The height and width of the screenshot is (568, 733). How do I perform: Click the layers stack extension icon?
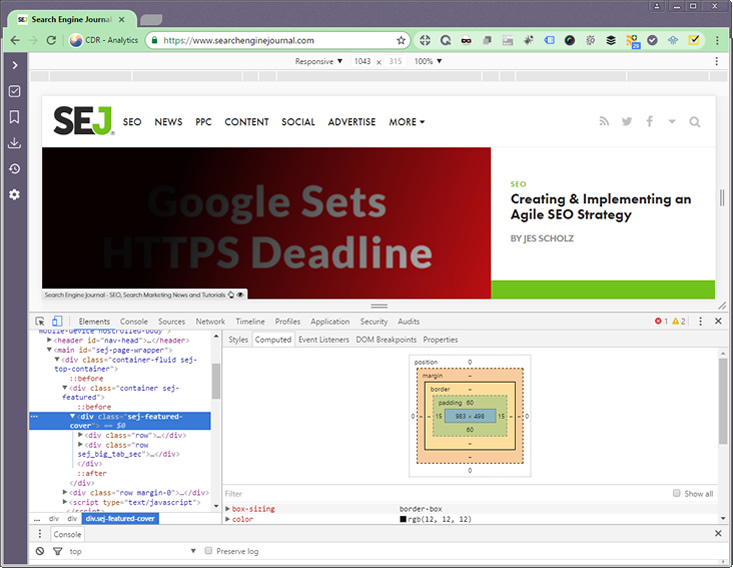(x=611, y=40)
